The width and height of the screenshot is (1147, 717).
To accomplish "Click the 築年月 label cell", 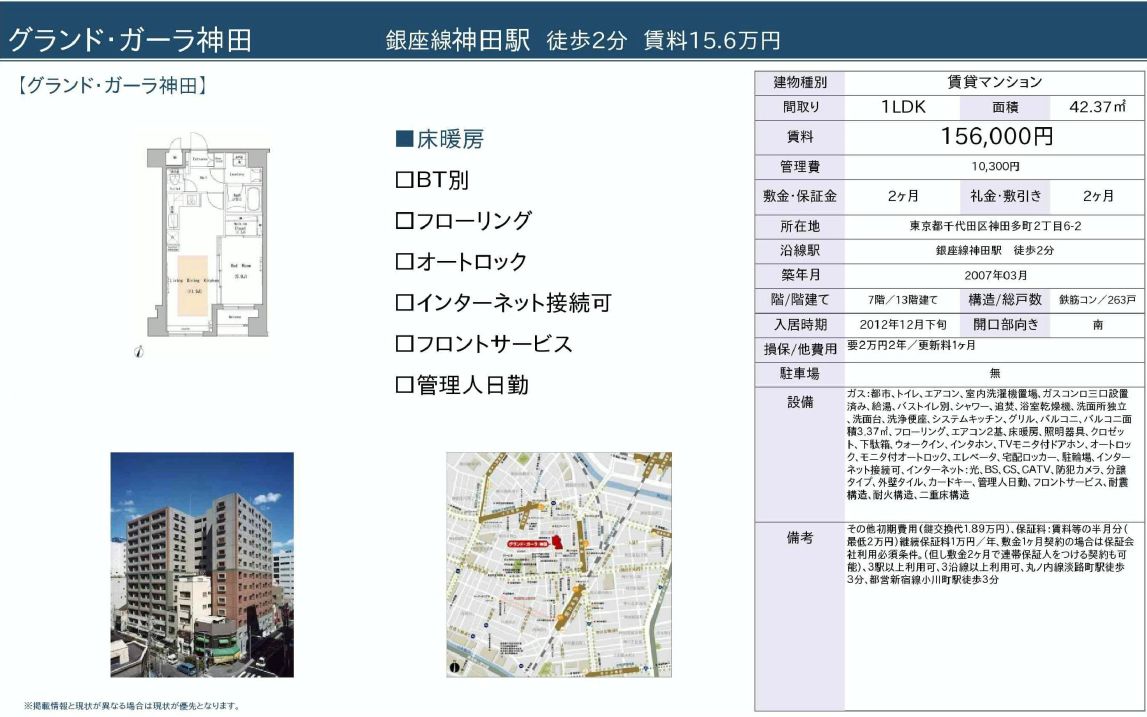I will click(800, 275).
